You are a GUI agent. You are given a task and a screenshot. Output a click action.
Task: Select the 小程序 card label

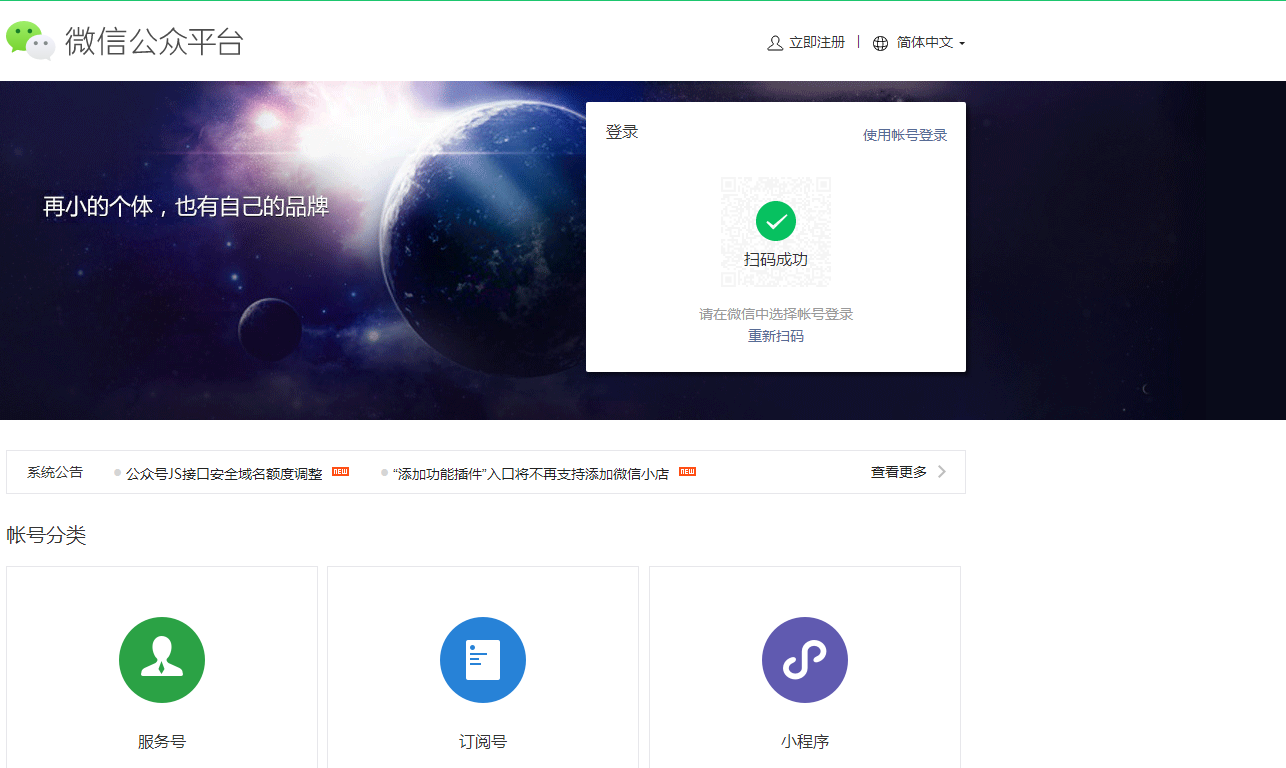tap(805, 742)
